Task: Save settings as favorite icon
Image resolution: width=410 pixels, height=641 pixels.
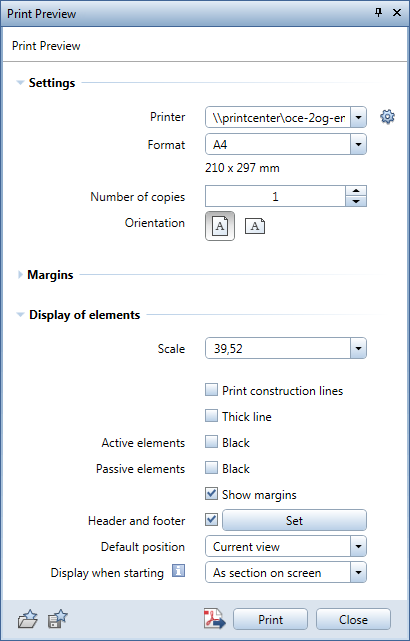Action: click(x=58, y=619)
